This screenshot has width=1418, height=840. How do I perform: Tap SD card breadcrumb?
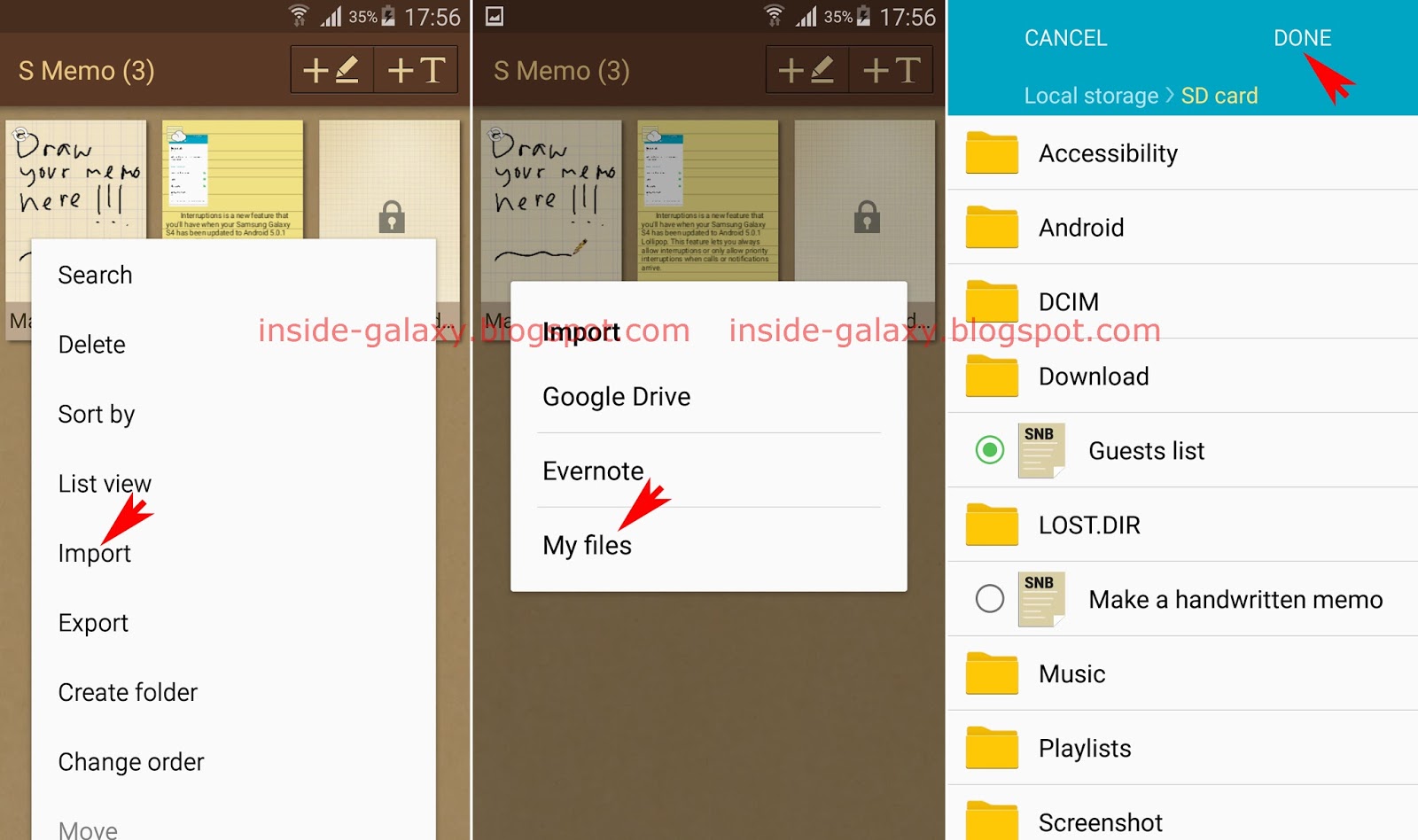(1219, 96)
